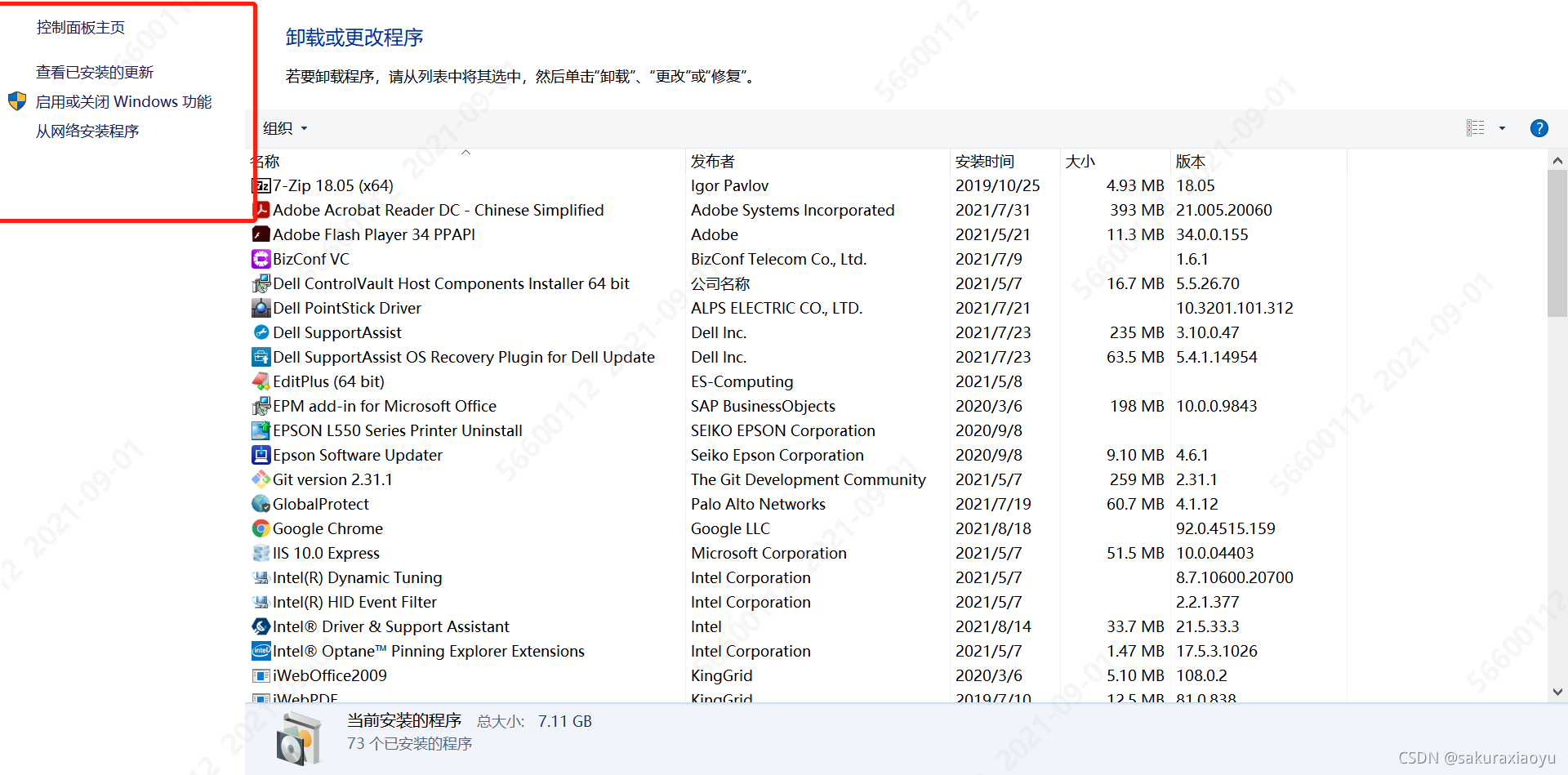Click the change view layout icon
Viewport: 1568px width, 775px height.
pyautogui.click(x=1476, y=128)
